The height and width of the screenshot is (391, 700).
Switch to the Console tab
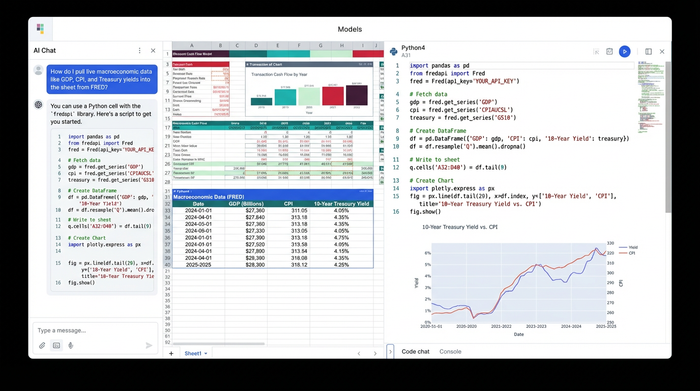tap(450, 352)
